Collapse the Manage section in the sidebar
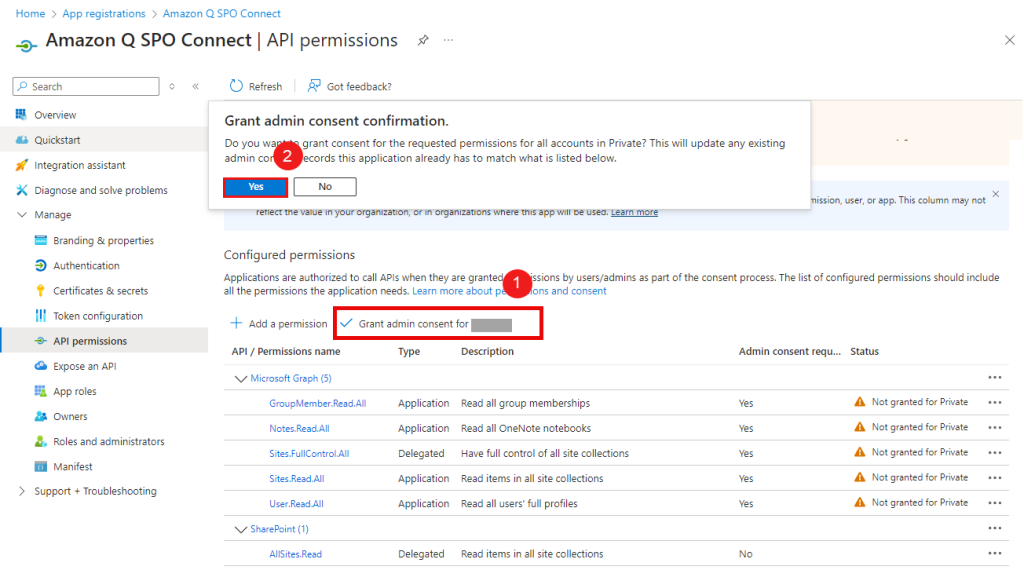 [22, 215]
